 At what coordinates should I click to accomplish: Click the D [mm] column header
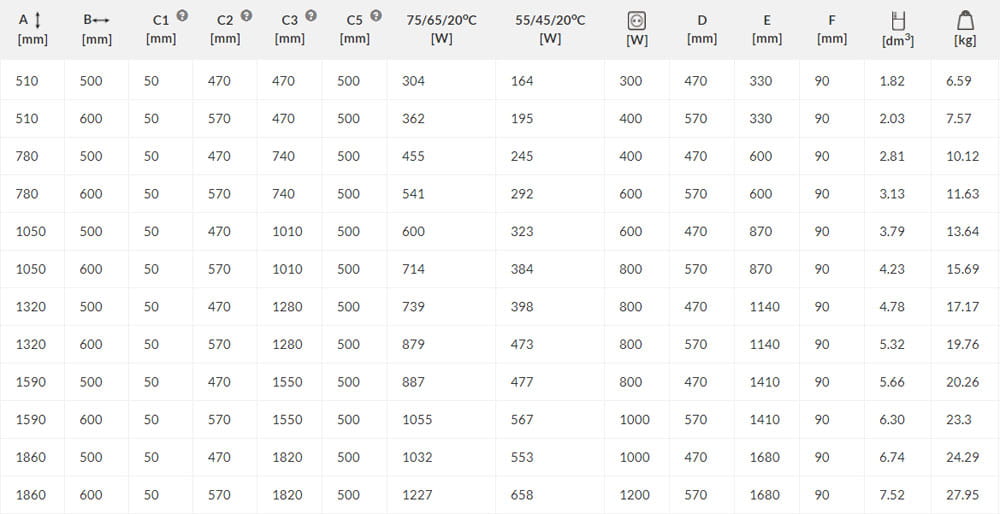[x=702, y=29]
